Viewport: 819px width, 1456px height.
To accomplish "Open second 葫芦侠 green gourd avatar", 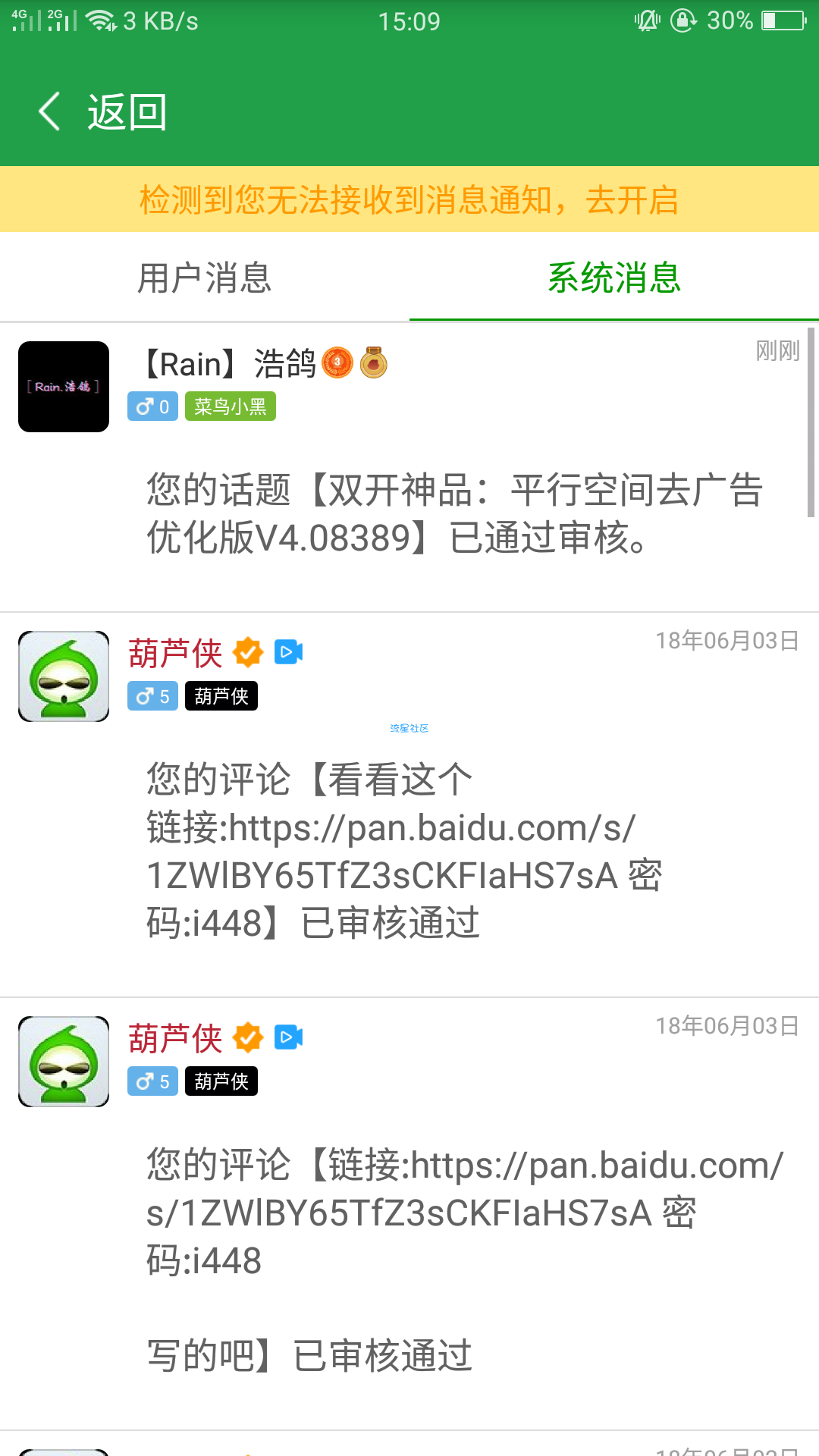I will pyautogui.click(x=64, y=1062).
